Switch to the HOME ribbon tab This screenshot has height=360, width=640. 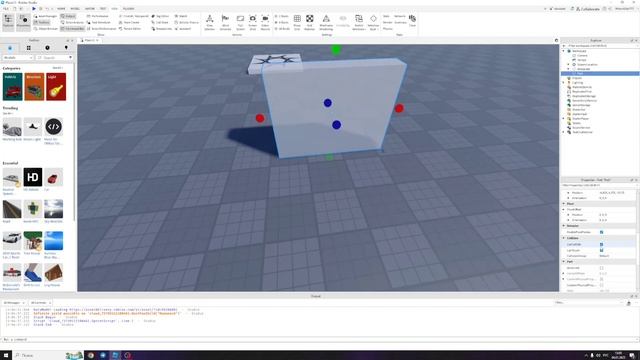pos(61,9)
